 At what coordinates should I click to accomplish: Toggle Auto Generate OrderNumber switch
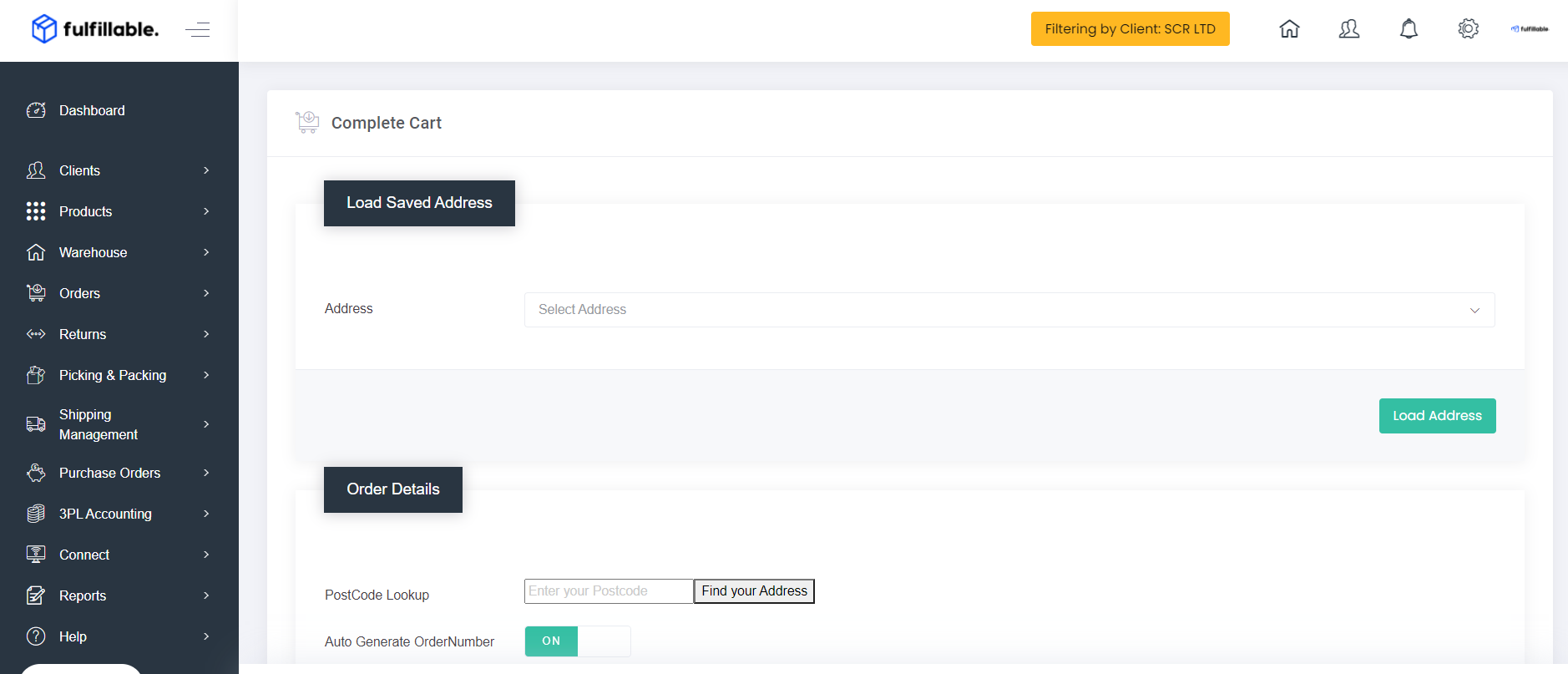point(578,641)
